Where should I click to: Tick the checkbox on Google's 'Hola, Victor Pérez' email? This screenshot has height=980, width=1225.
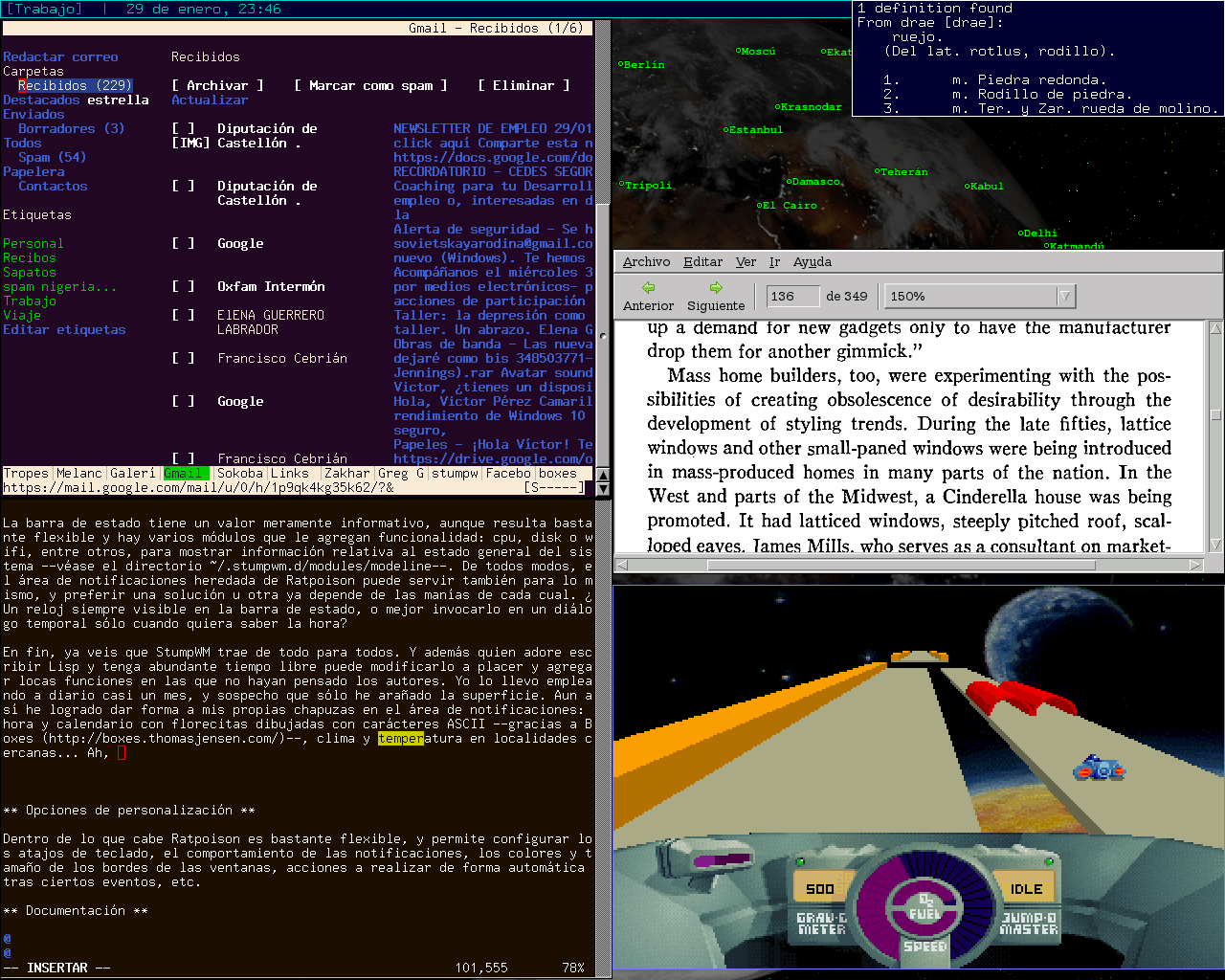pyautogui.click(x=183, y=401)
